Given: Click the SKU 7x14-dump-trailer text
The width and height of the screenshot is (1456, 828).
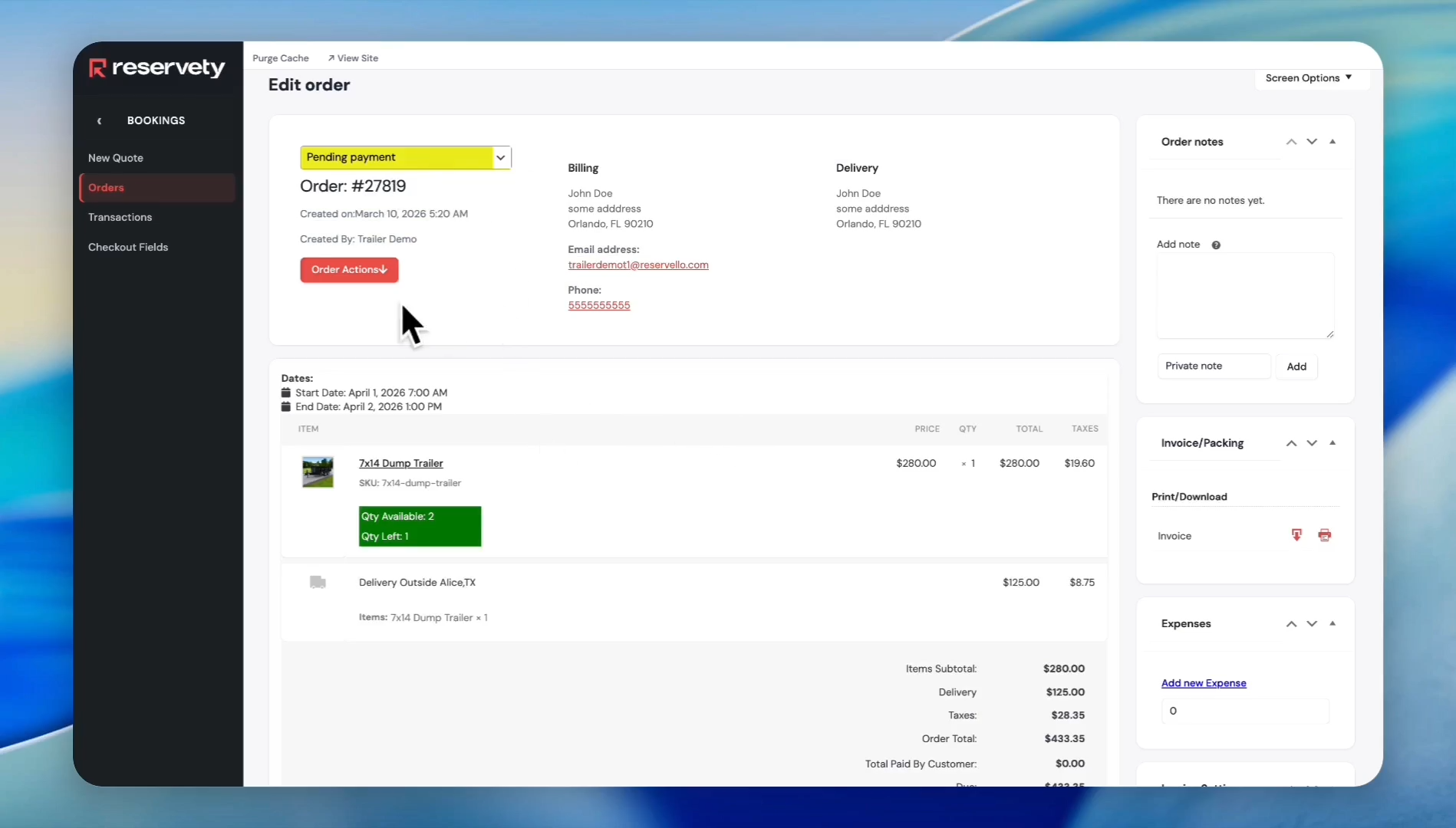Looking at the screenshot, I should coord(410,483).
